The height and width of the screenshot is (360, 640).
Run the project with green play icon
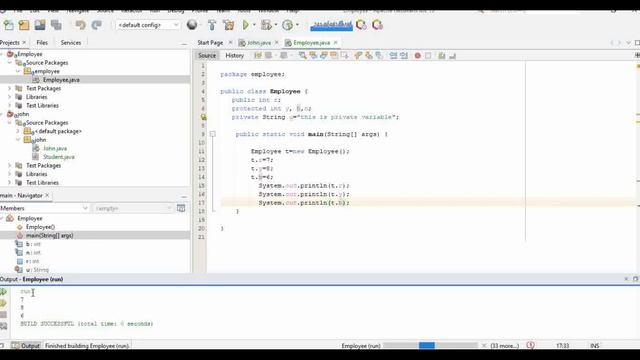[246, 25]
